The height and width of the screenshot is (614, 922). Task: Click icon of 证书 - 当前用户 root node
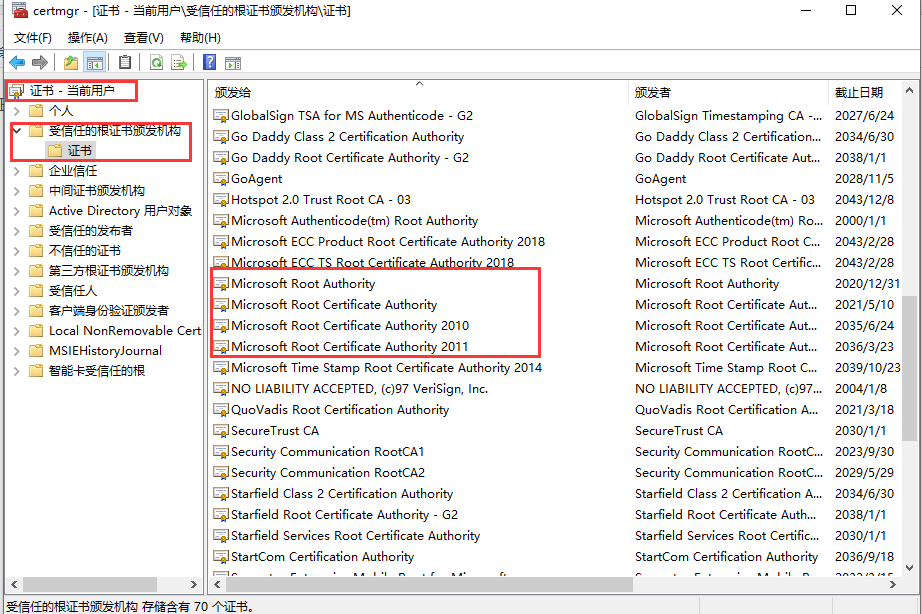click(16, 91)
